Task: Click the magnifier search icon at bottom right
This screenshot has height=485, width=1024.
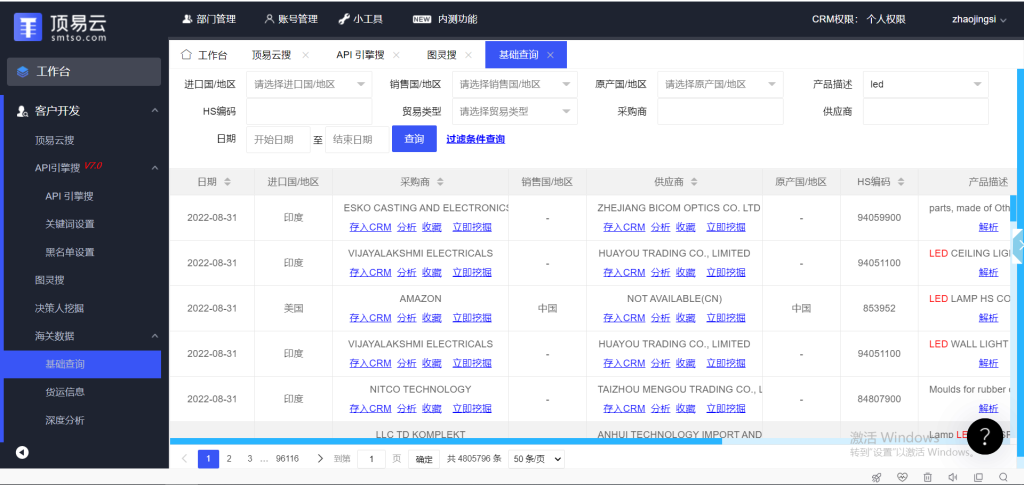Action: coord(1003,477)
